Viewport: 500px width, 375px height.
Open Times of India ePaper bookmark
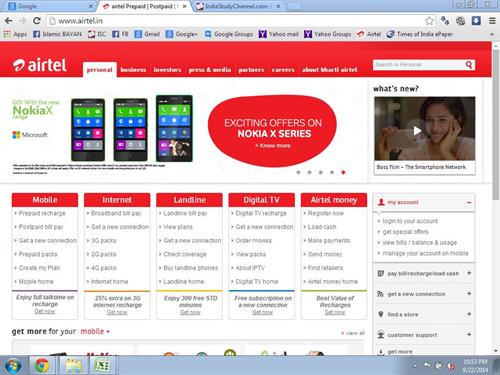[420, 34]
